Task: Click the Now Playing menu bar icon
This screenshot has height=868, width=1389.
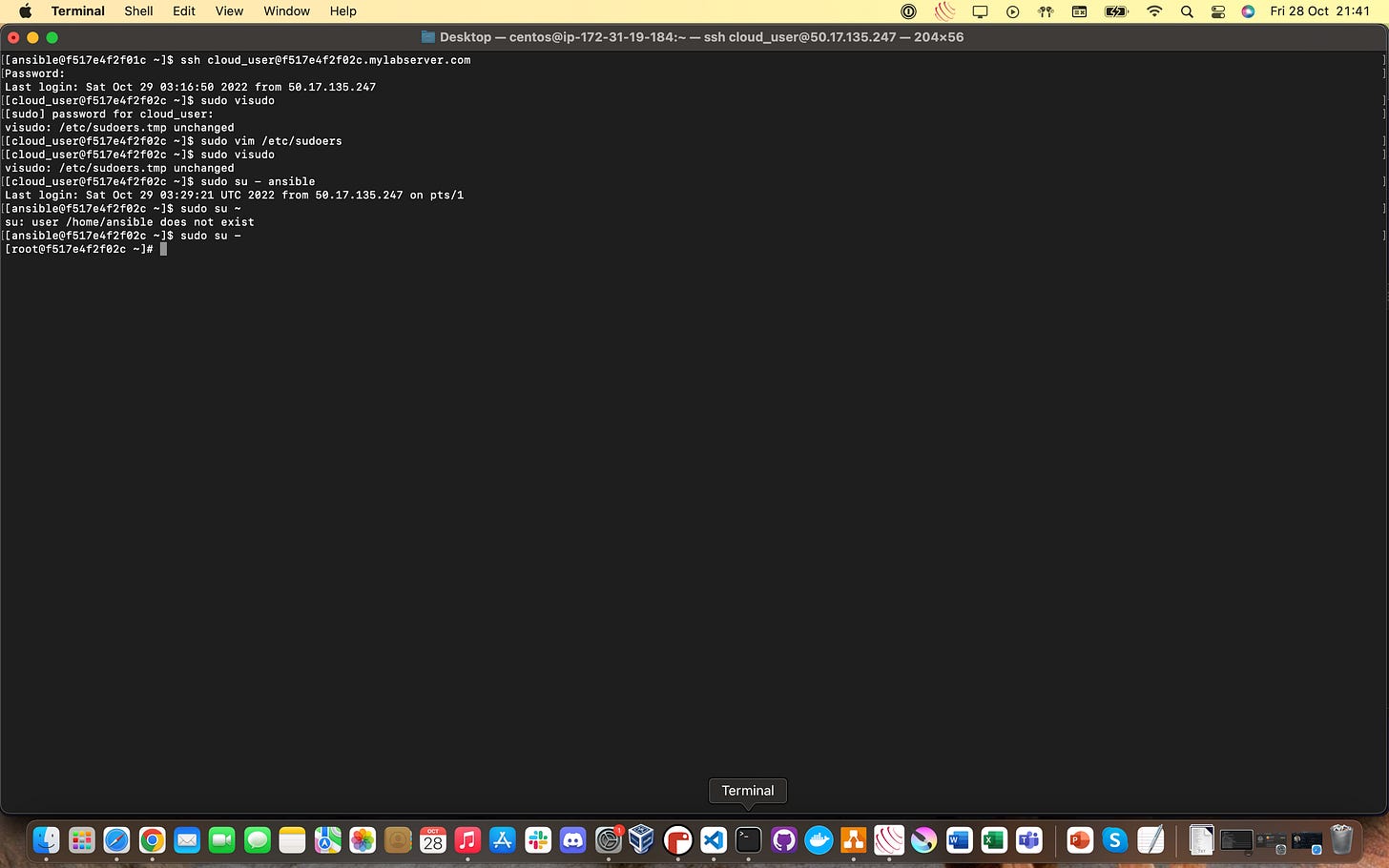Action: pyautogui.click(x=1013, y=11)
